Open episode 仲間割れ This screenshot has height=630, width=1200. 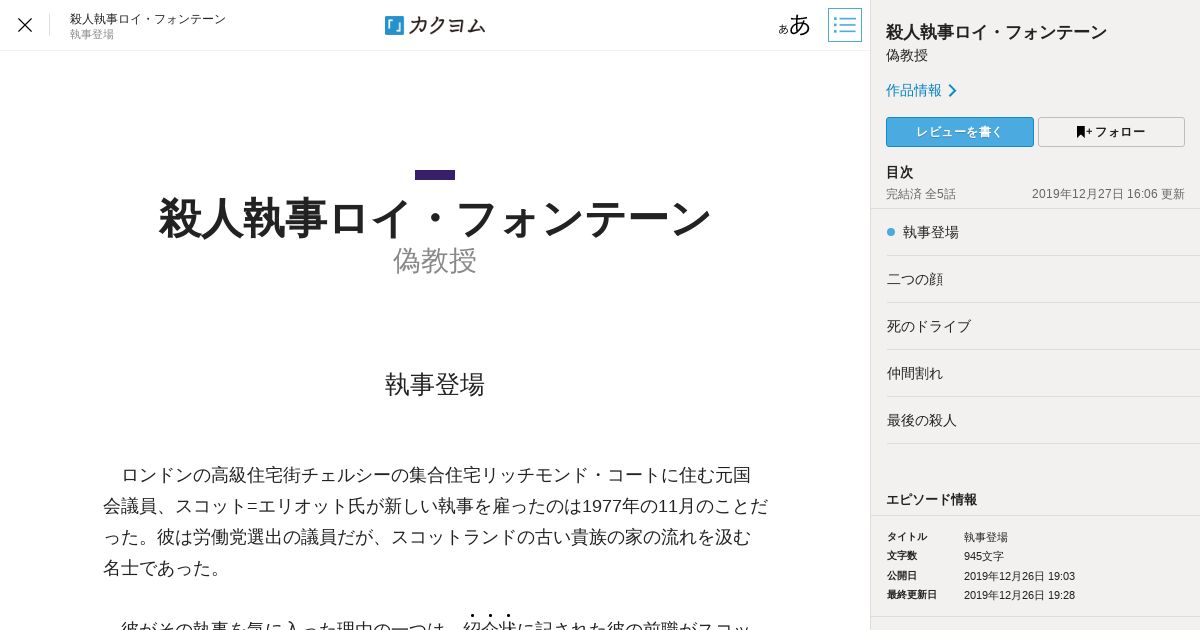[1043, 373]
